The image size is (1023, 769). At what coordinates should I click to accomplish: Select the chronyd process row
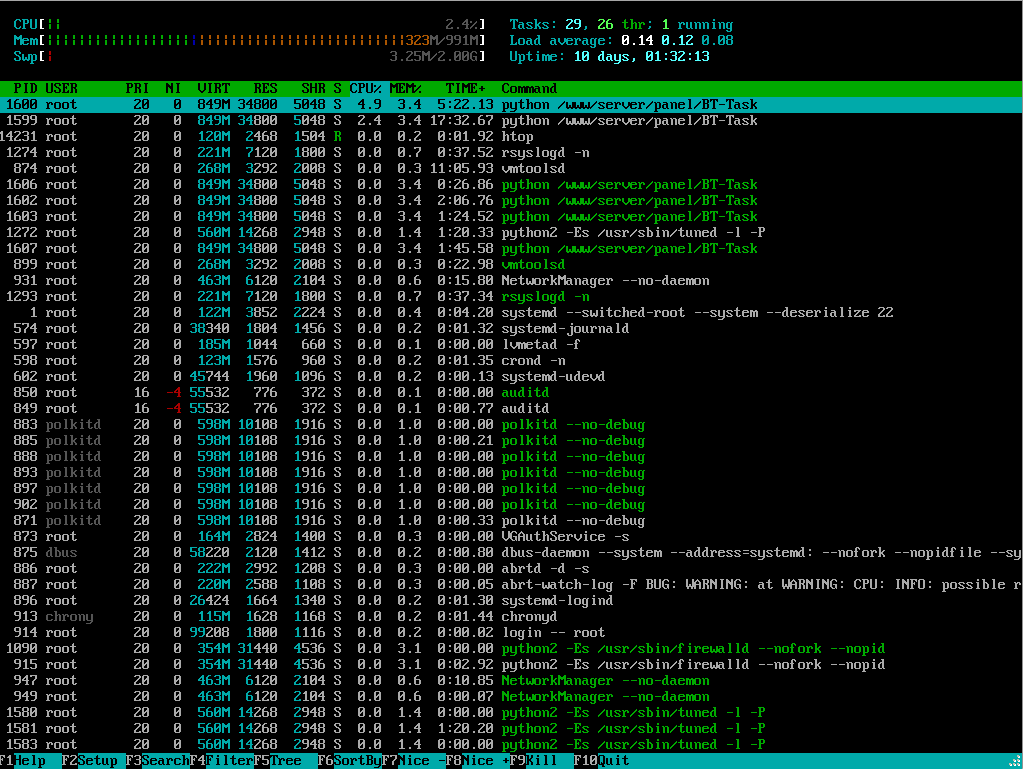tap(511, 616)
